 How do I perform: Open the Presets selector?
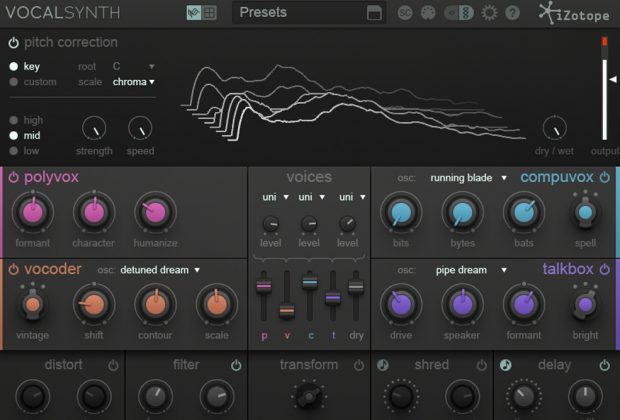[309, 13]
